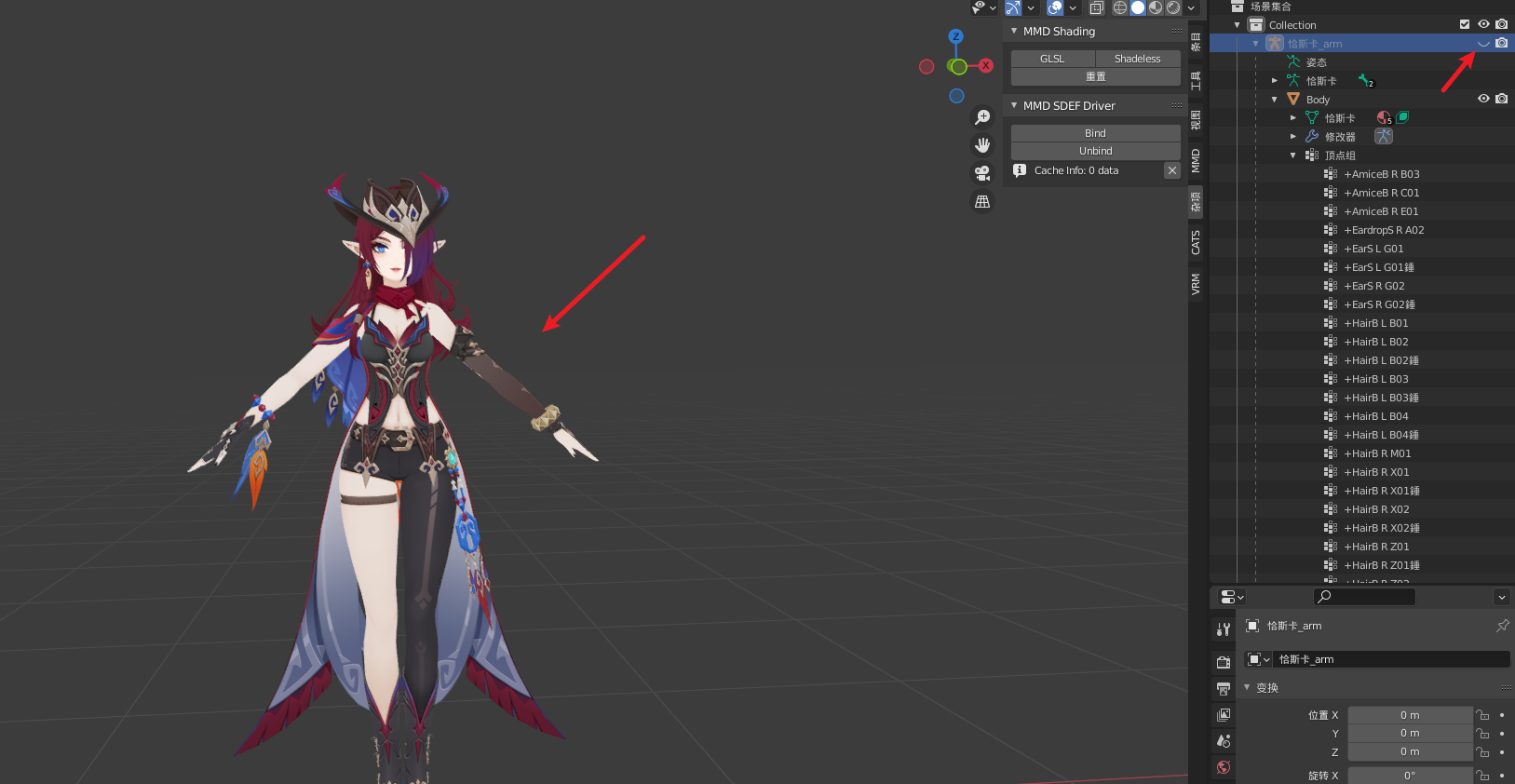The width and height of the screenshot is (1515, 784).
Task: Select rendered shading mode icon
Action: click(x=1173, y=7)
